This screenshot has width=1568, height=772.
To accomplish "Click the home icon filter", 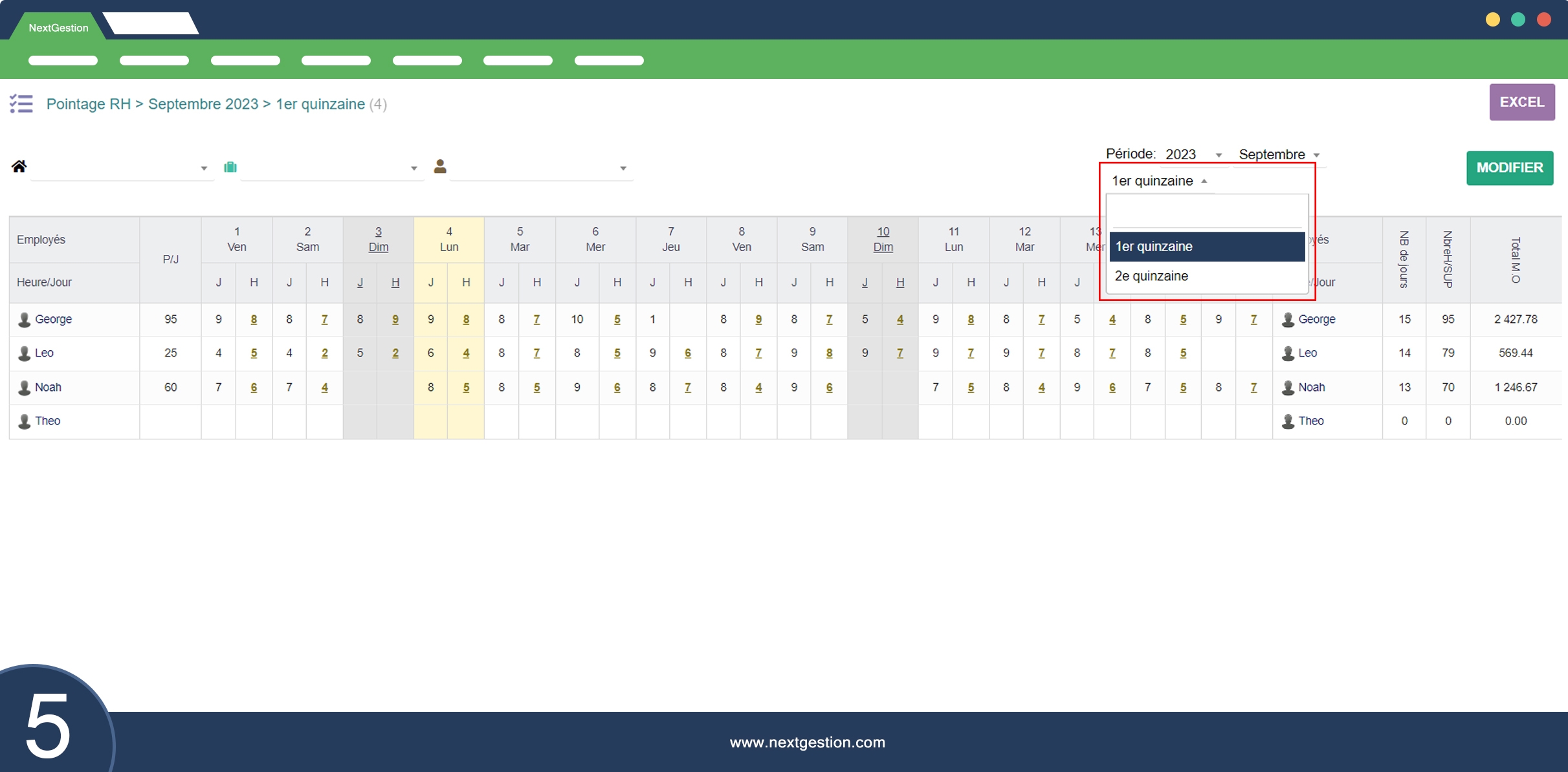I will (x=19, y=166).
